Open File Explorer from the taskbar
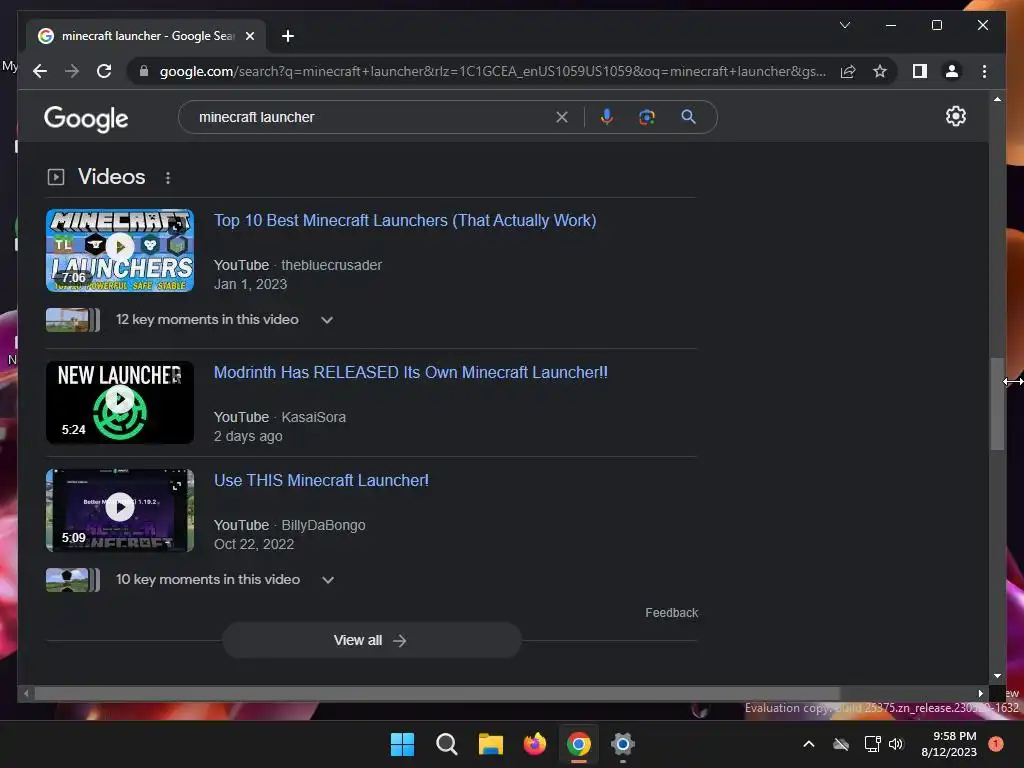Screen dimensions: 1024x768 (x=490, y=744)
